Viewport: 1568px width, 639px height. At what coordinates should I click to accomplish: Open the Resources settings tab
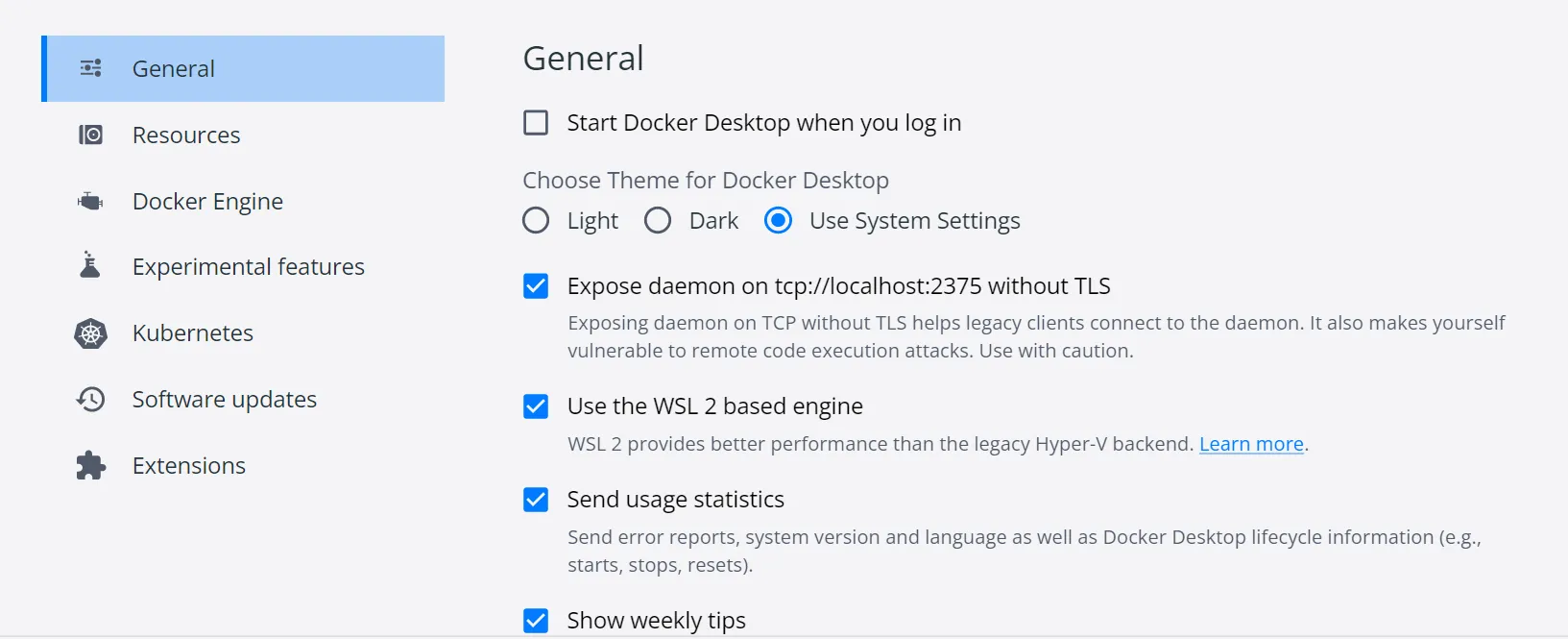[x=186, y=135]
